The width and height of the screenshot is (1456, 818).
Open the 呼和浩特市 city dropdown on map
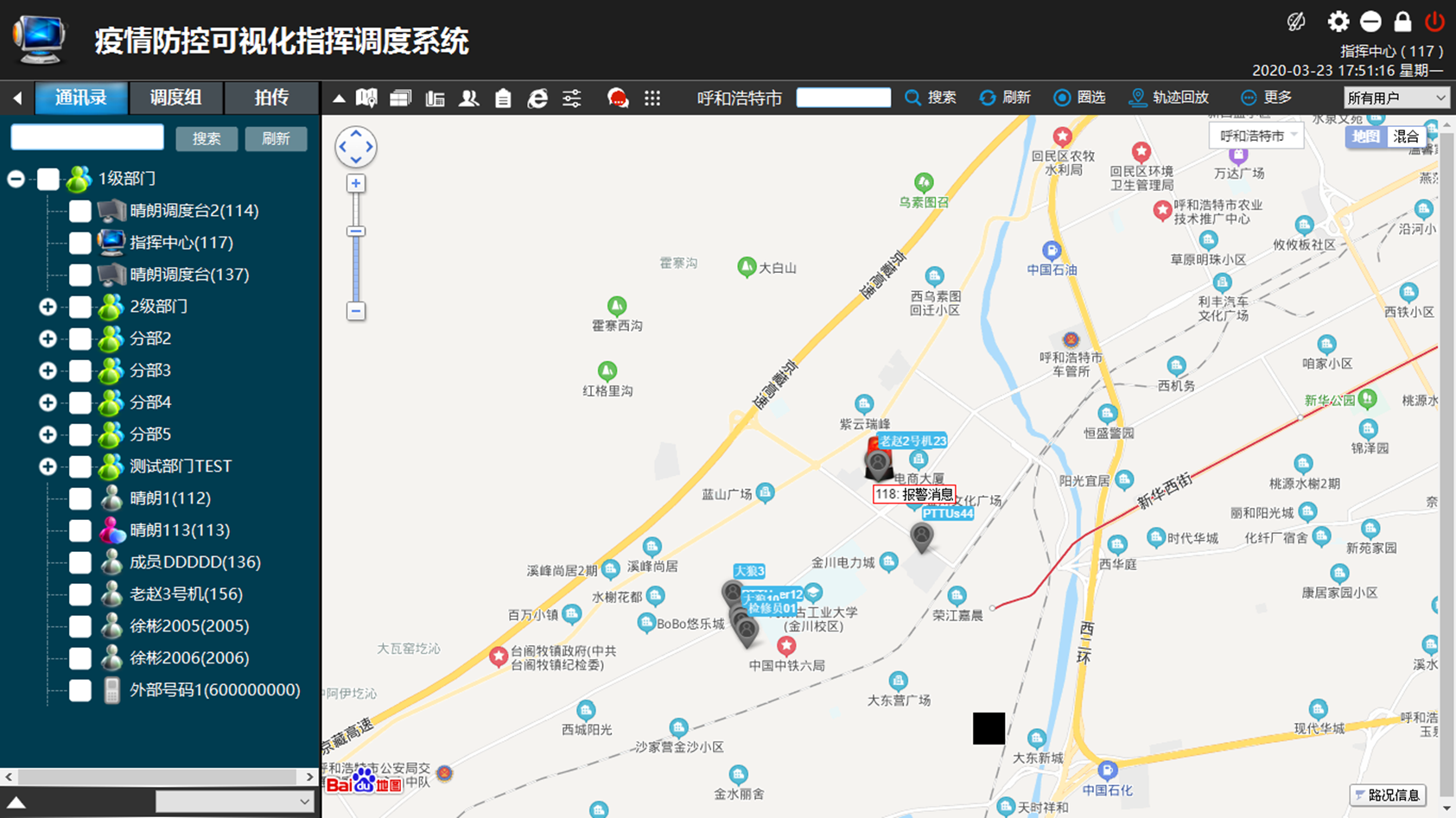tap(1256, 136)
